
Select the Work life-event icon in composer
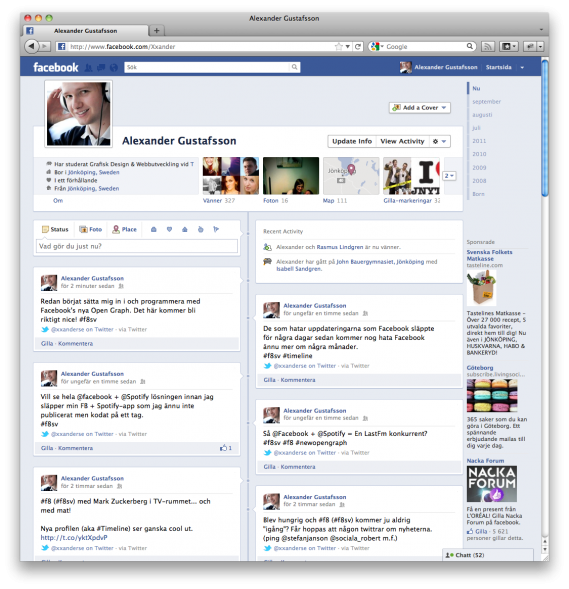click(154, 229)
